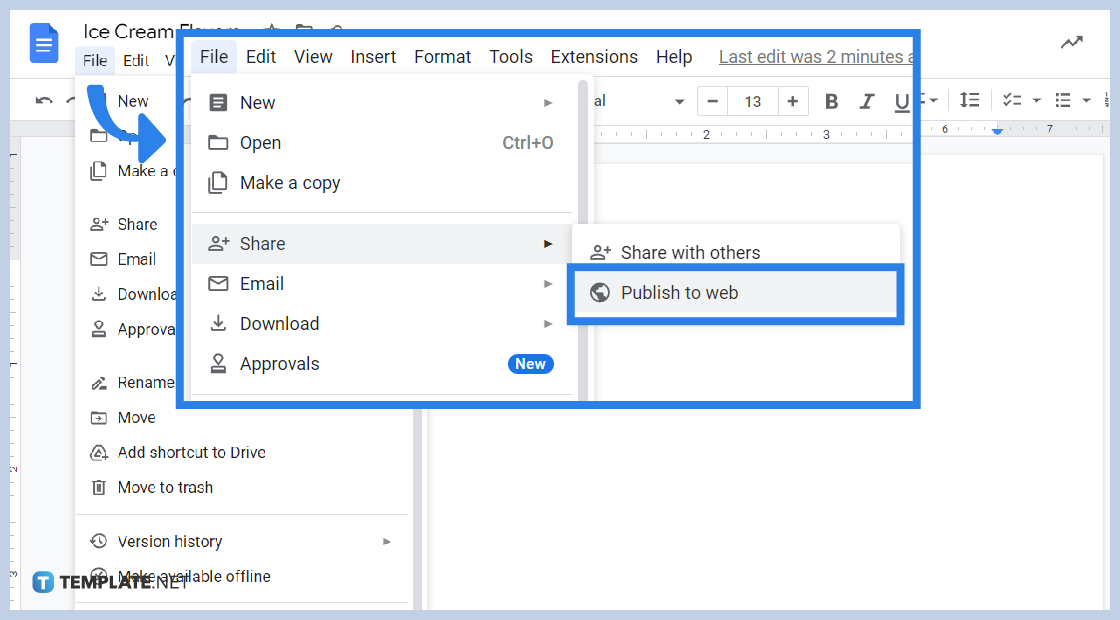Viewport: 1120px width, 620px height.
Task: Click the Email icon in the File menu
Action: point(218,283)
